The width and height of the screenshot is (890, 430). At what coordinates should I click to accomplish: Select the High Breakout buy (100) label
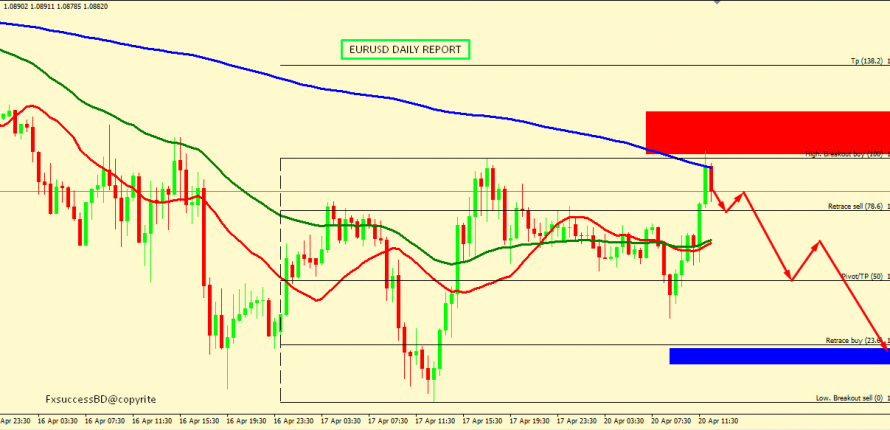pyautogui.click(x=845, y=154)
